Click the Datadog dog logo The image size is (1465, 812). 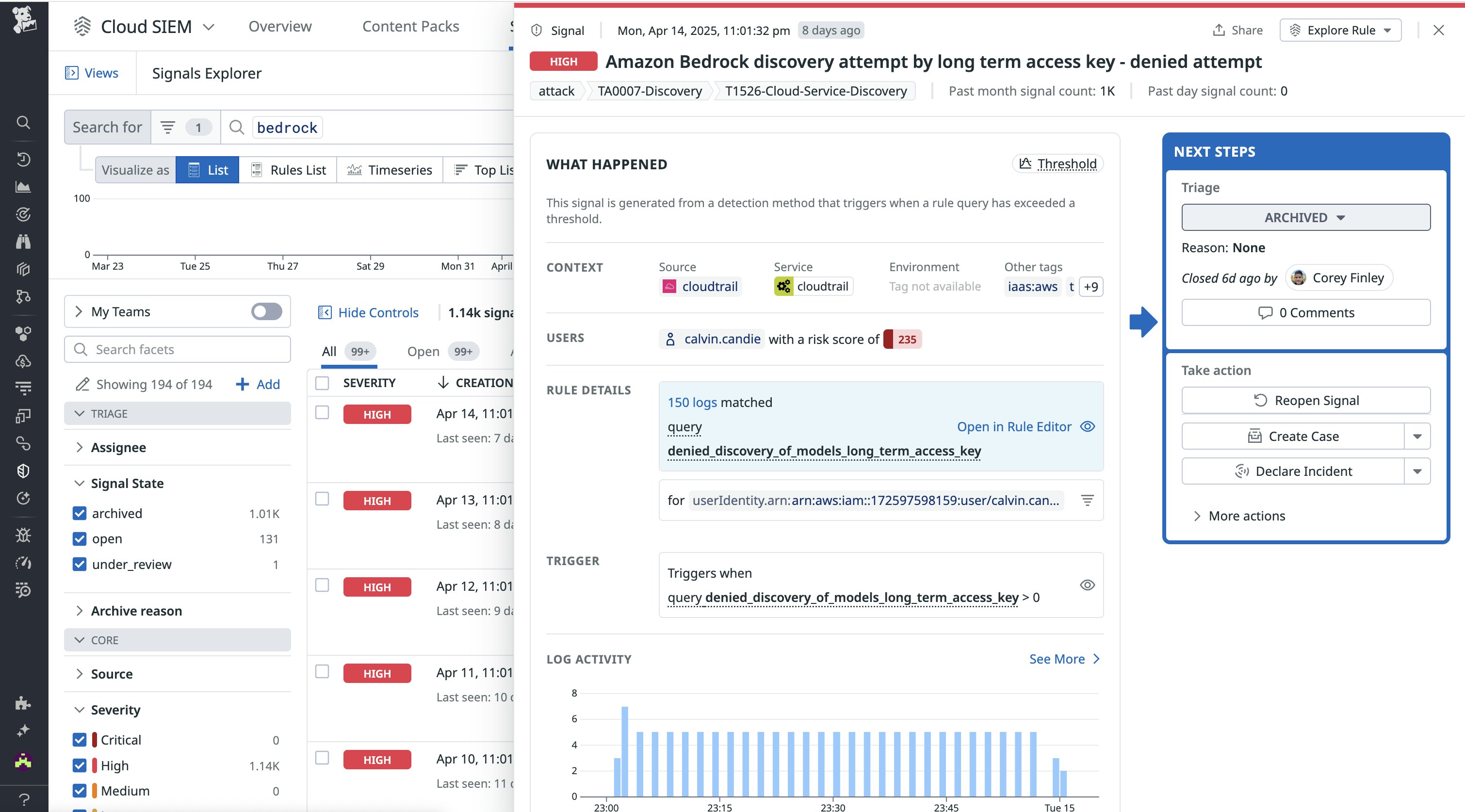pos(23,20)
